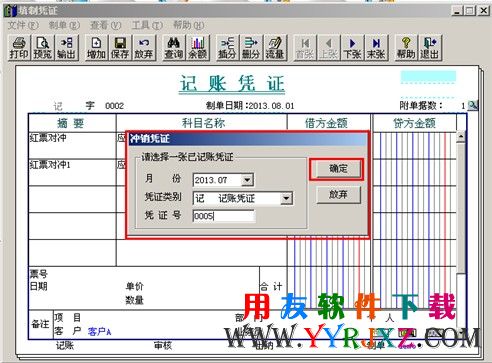Close the 填制凭证 window
This screenshot has width=492, height=363.
pyautogui.click(x=484, y=11)
